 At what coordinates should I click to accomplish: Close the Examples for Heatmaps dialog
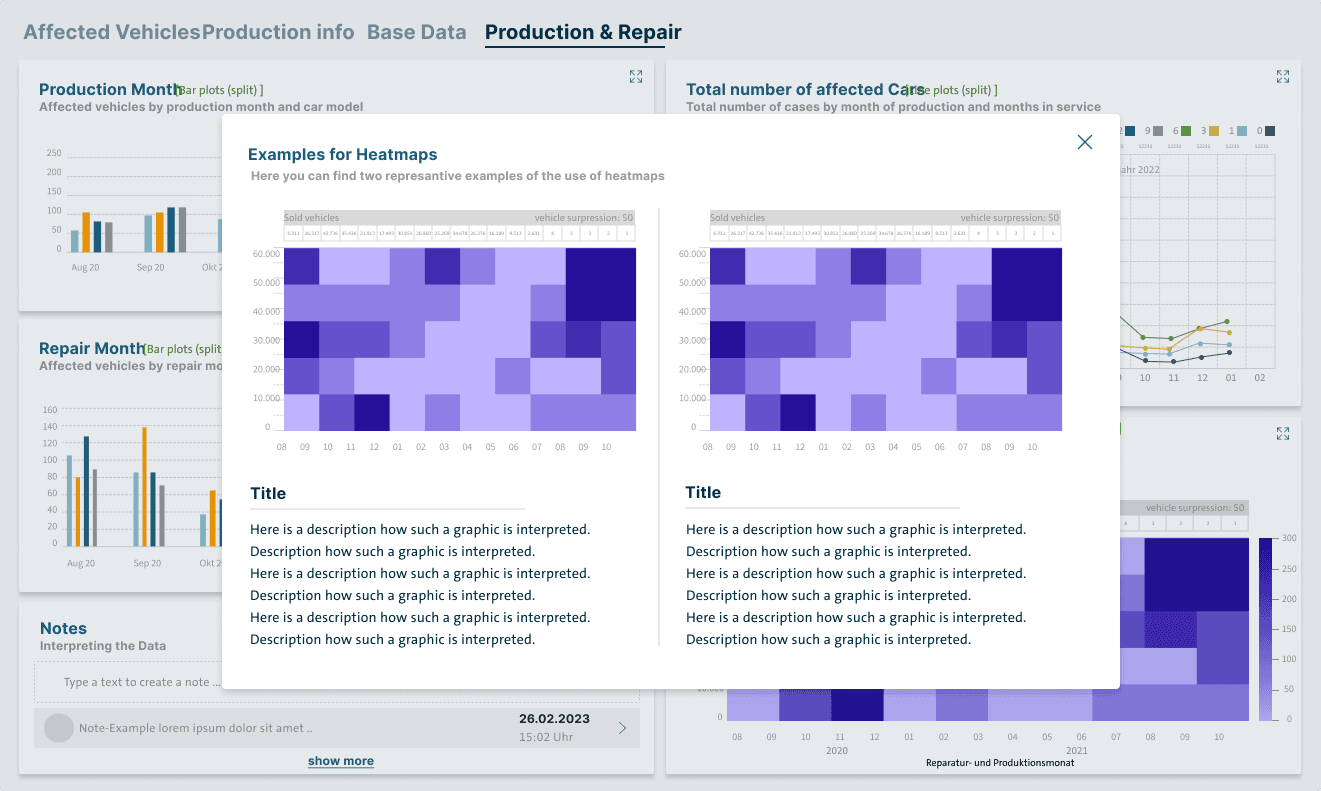pos(1085,142)
